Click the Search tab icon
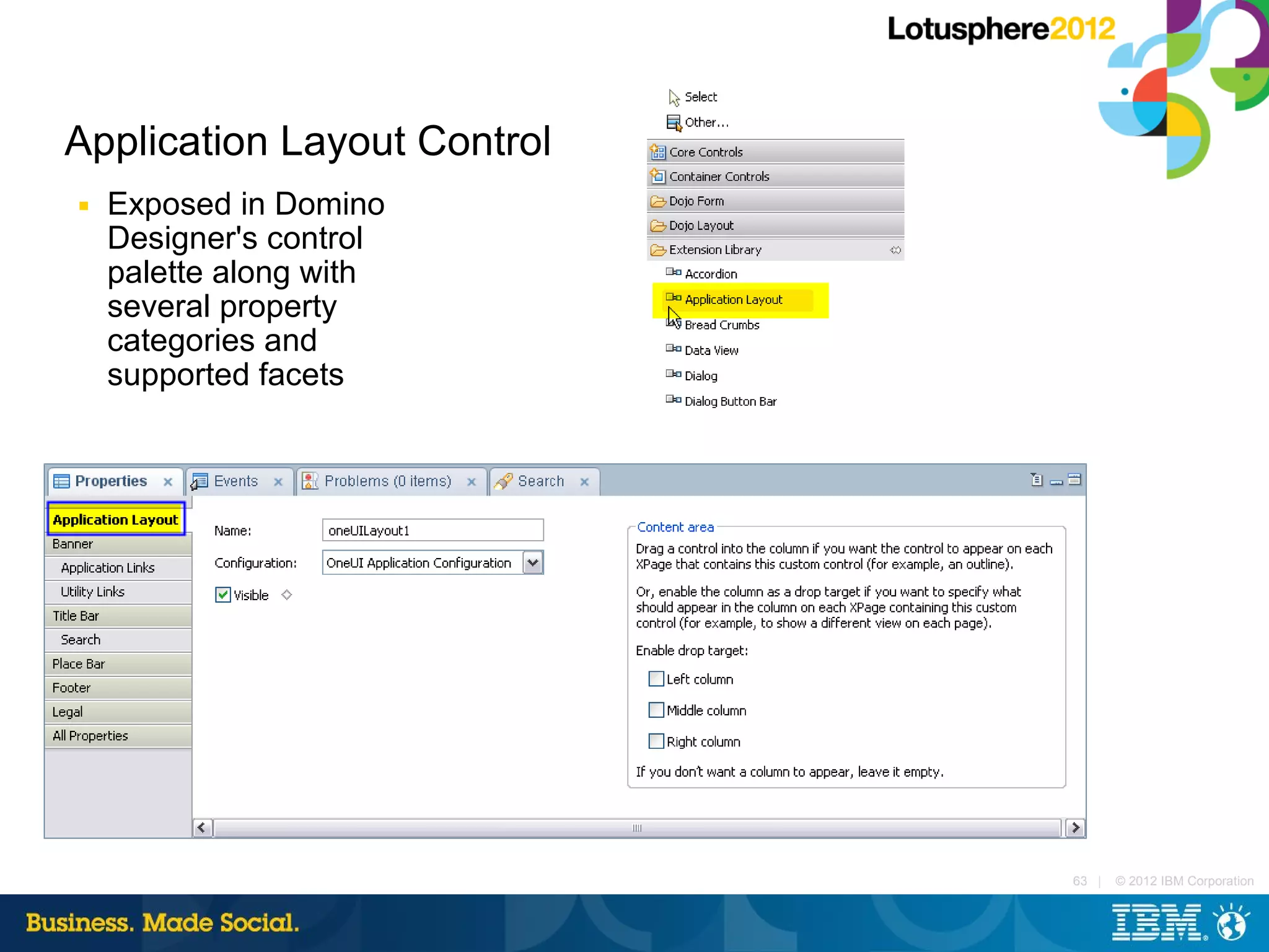Image resolution: width=1269 pixels, height=952 pixels. click(504, 481)
